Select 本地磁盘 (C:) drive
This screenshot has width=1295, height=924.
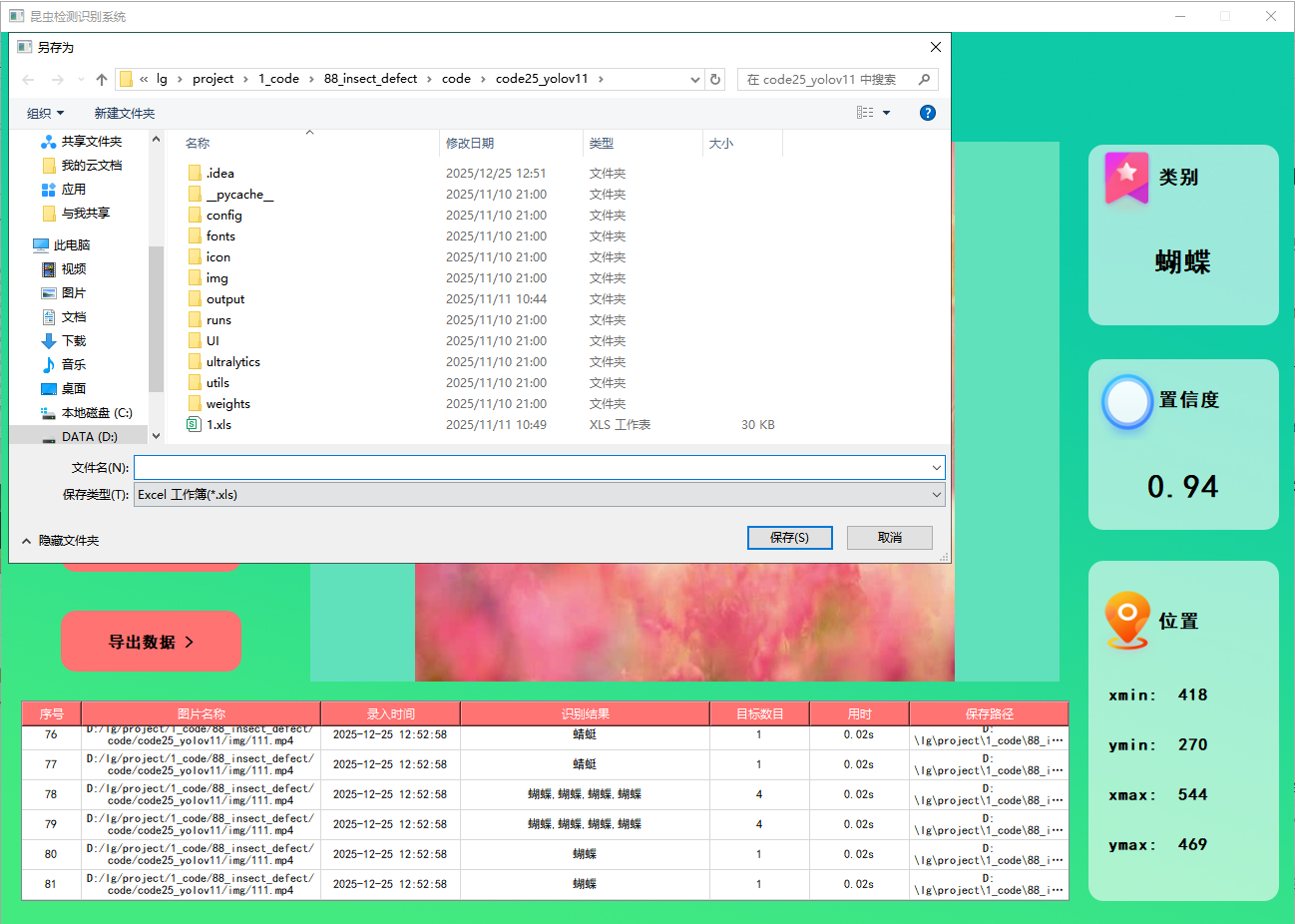[x=87, y=413]
